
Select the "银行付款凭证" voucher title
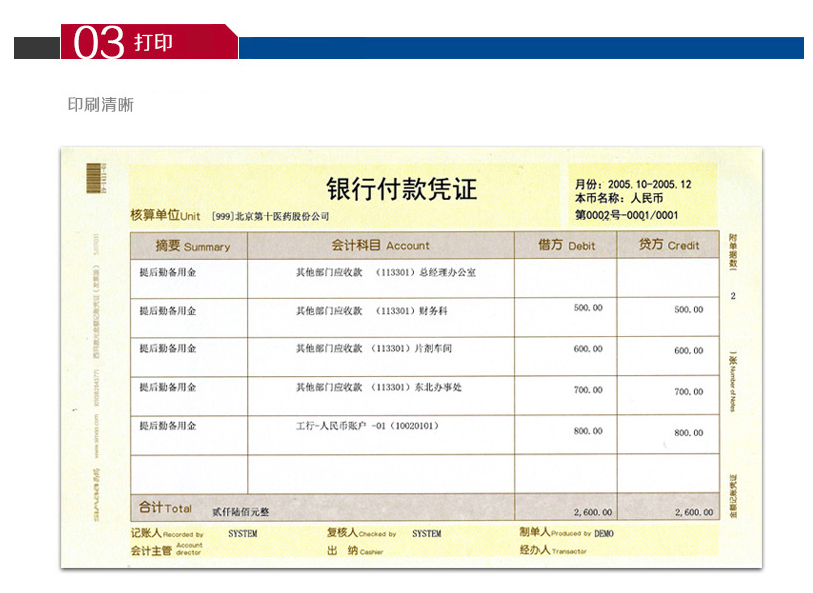pos(402,189)
